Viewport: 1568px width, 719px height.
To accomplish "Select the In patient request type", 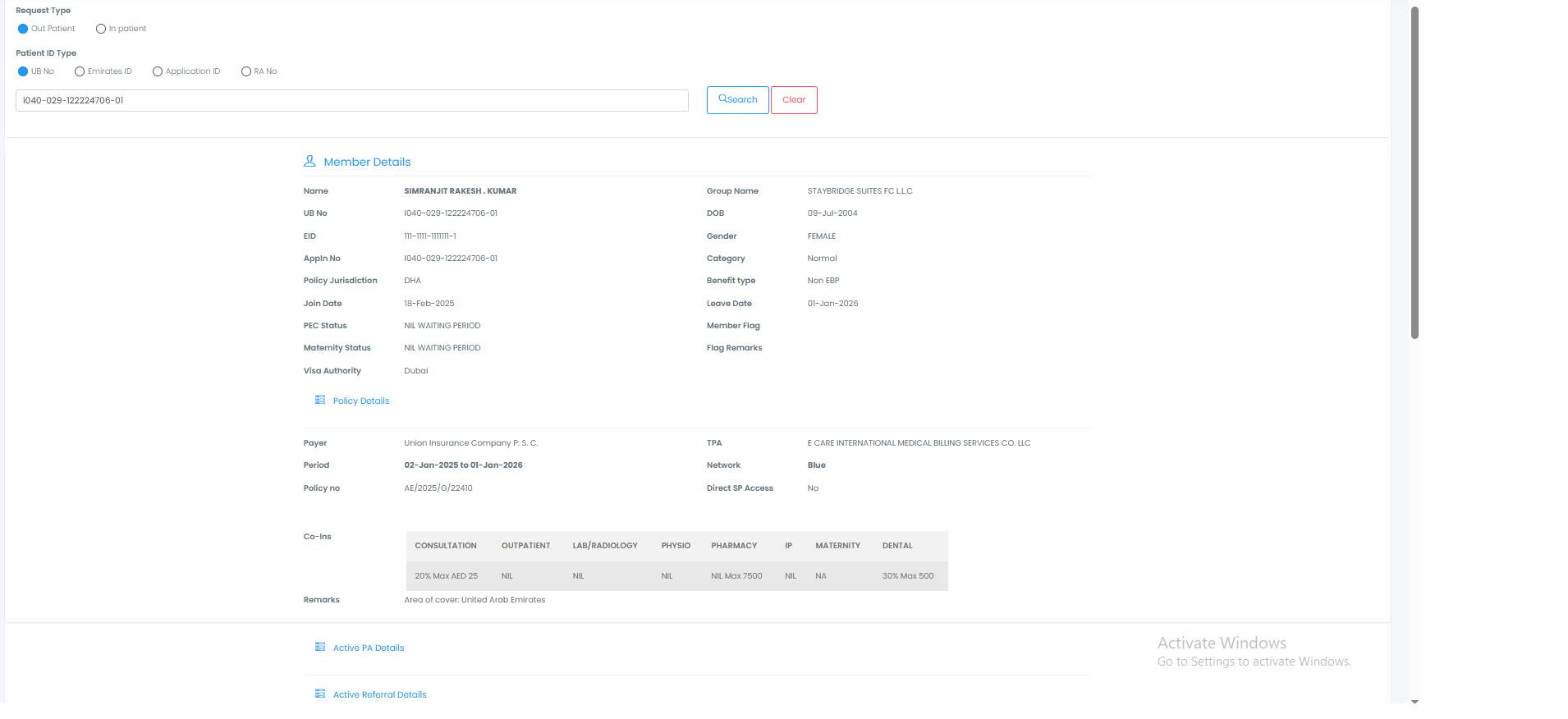I will click(x=101, y=29).
